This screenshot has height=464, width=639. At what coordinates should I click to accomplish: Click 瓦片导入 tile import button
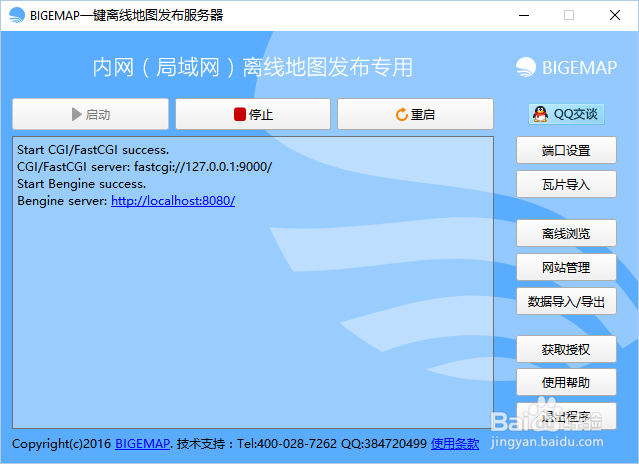pyautogui.click(x=566, y=184)
